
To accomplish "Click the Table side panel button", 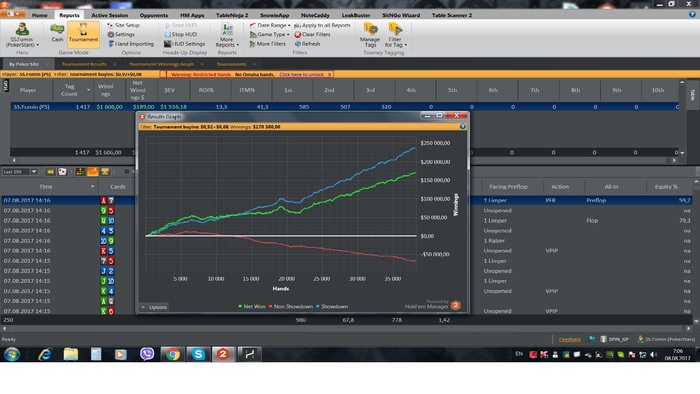I will (693, 95).
